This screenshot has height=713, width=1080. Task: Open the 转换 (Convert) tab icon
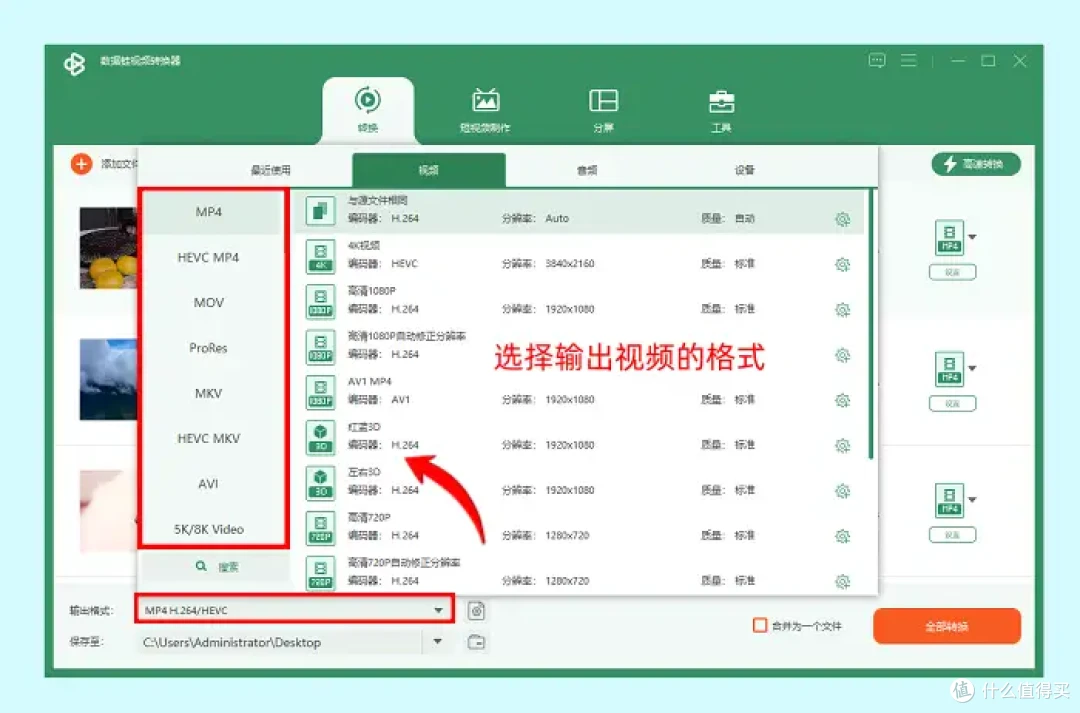click(368, 101)
